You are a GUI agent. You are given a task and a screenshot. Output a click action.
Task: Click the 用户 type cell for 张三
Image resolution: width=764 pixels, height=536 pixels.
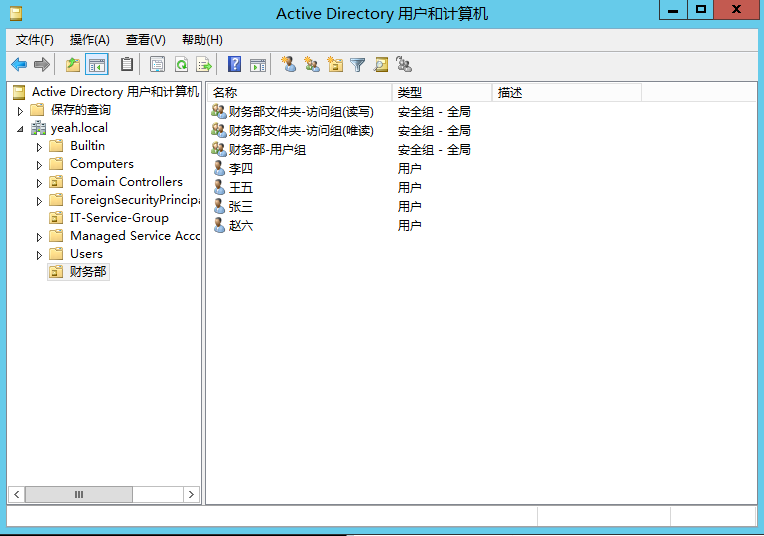[409, 207]
